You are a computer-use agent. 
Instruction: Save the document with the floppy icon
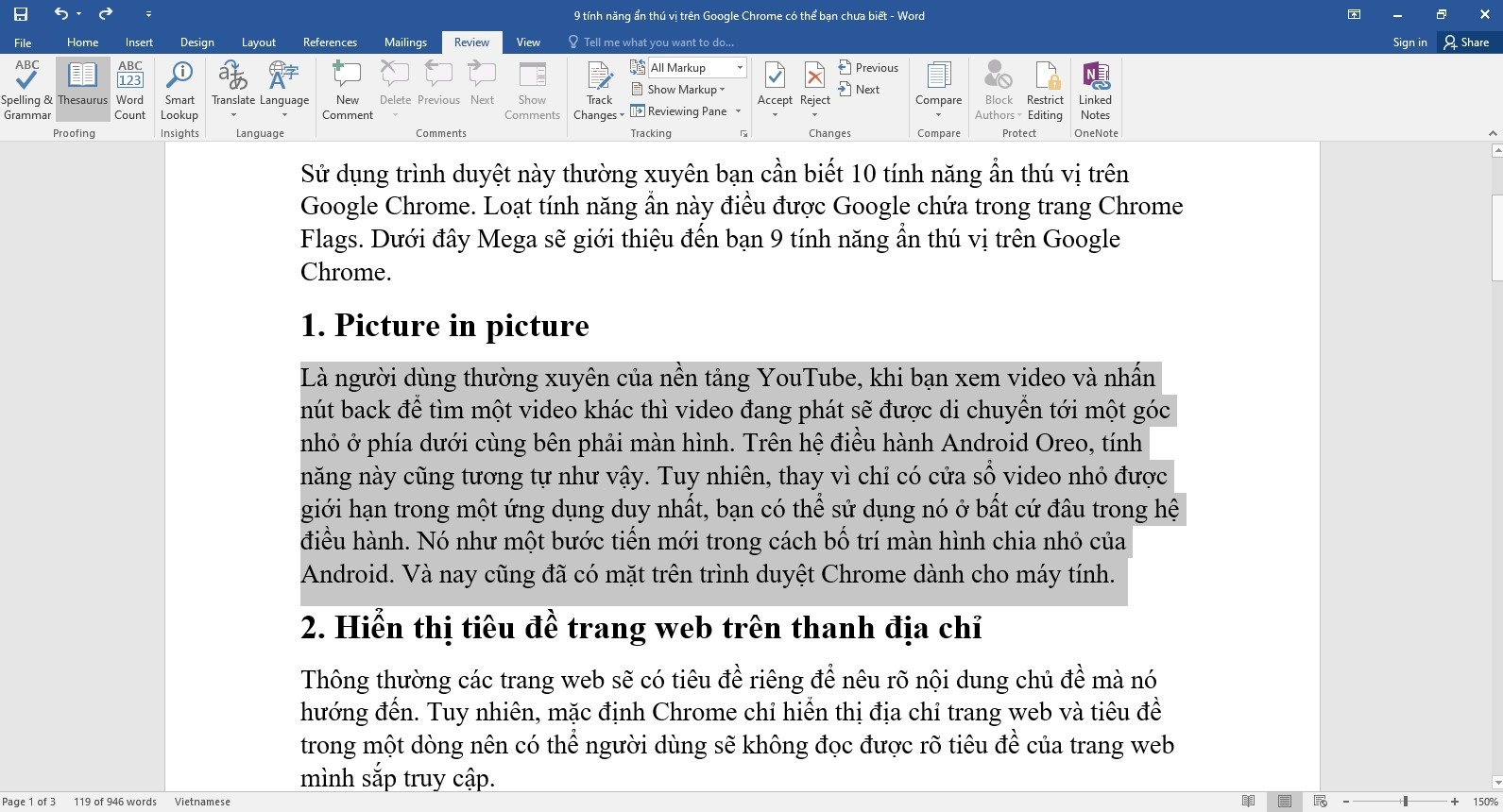tap(21, 14)
